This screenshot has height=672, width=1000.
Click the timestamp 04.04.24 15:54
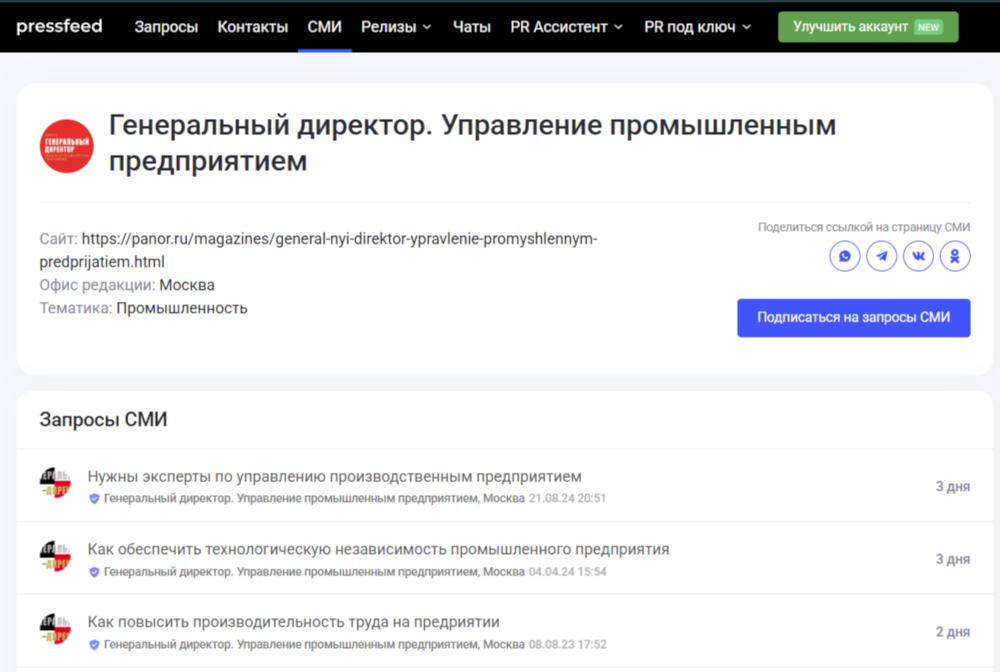(x=568, y=572)
